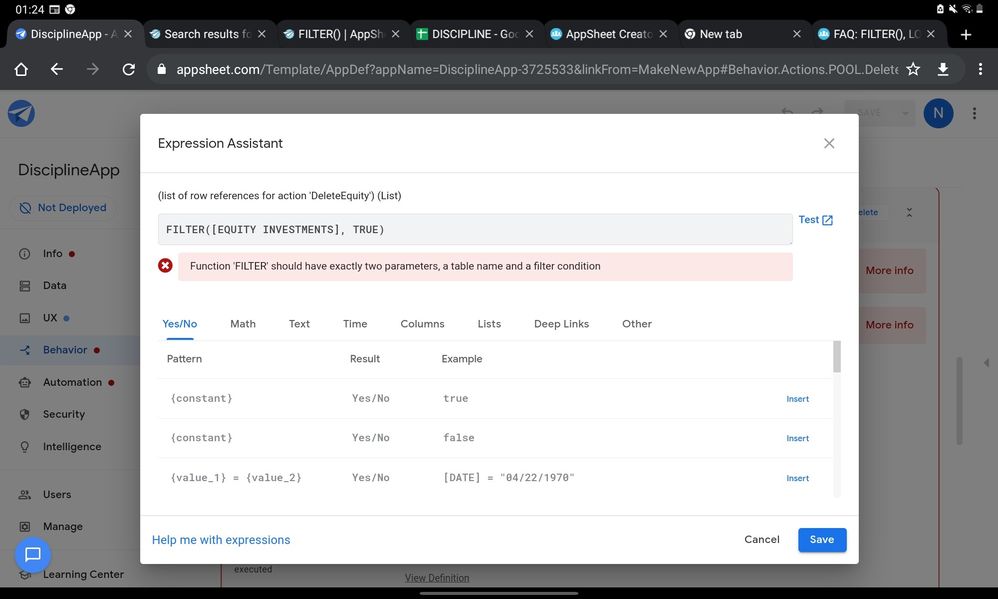Switch to the Text tab
This screenshot has height=599, width=998.
click(x=299, y=323)
